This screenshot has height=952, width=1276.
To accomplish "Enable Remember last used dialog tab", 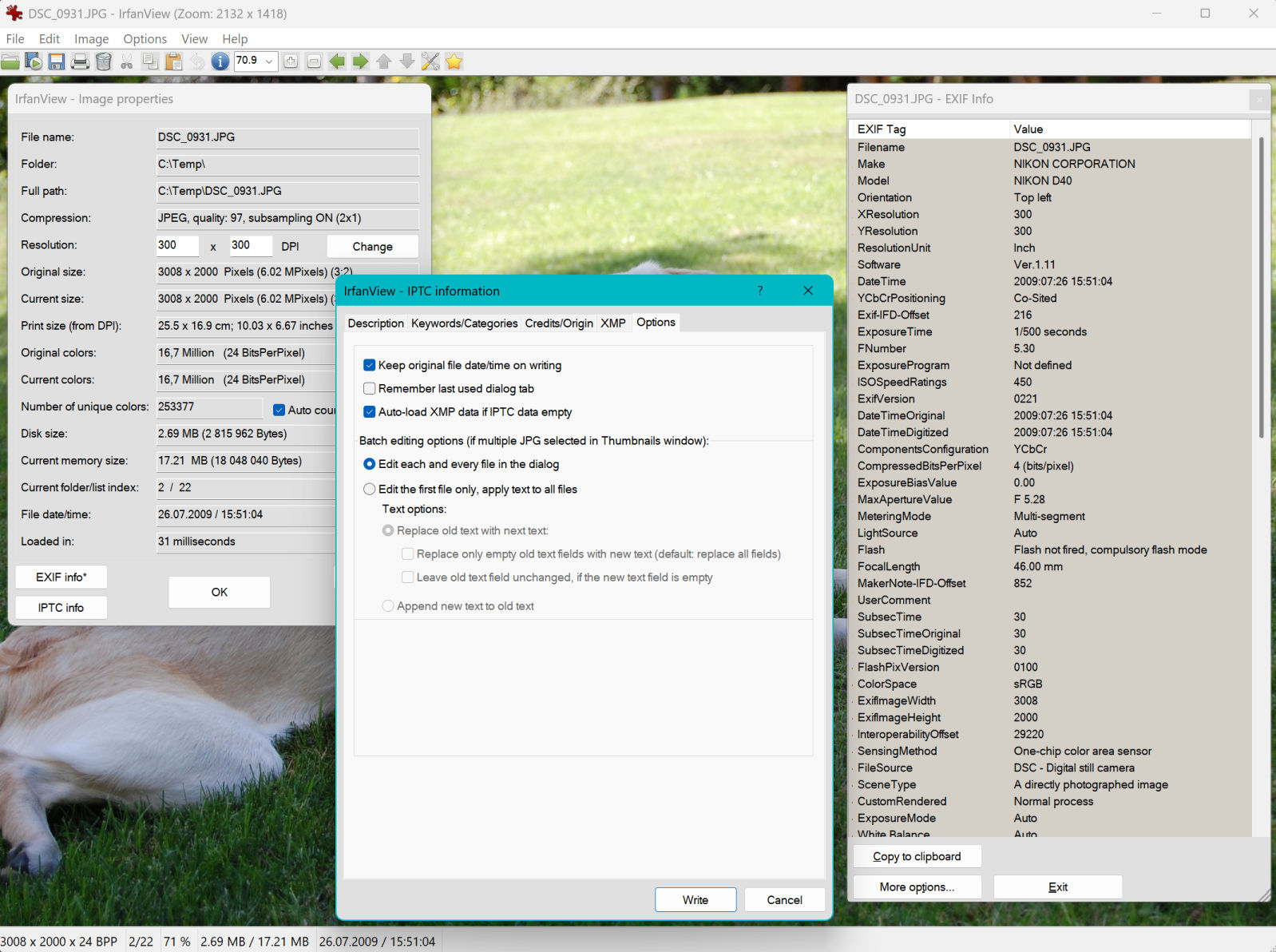I will point(369,389).
